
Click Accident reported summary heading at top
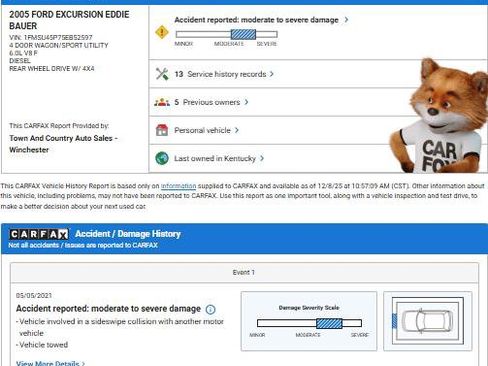pyautogui.click(x=256, y=20)
